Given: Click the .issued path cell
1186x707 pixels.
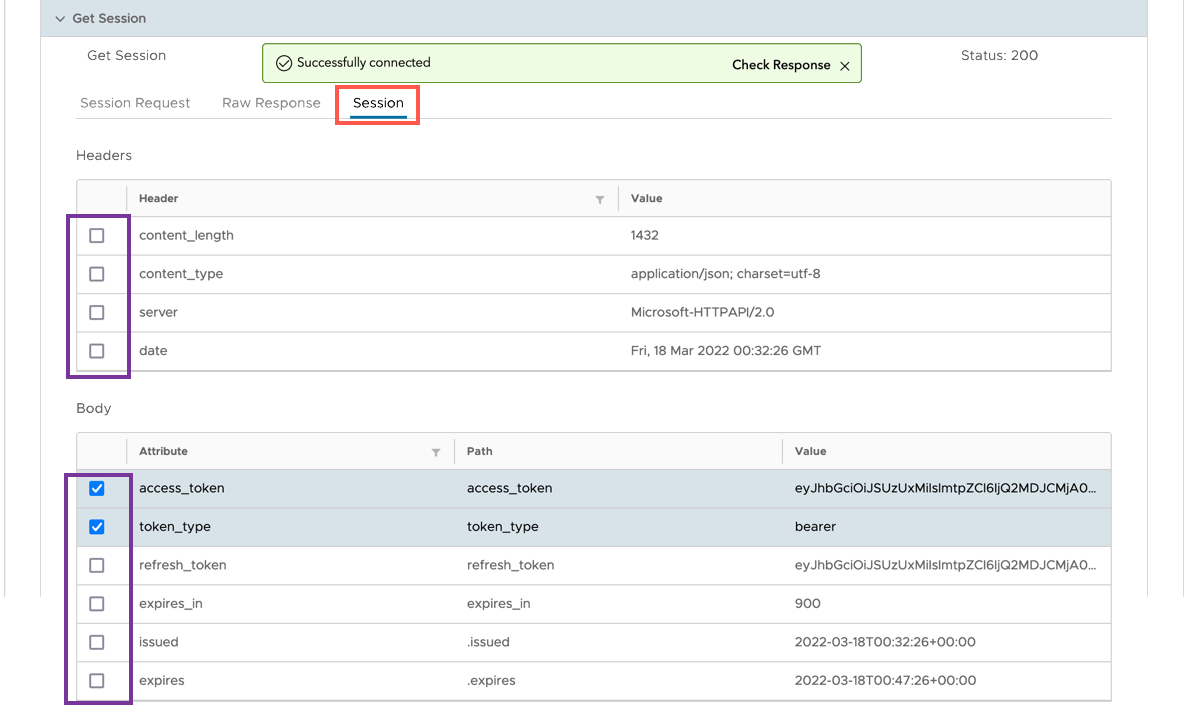Looking at the screenshot, I should [488, 642].
